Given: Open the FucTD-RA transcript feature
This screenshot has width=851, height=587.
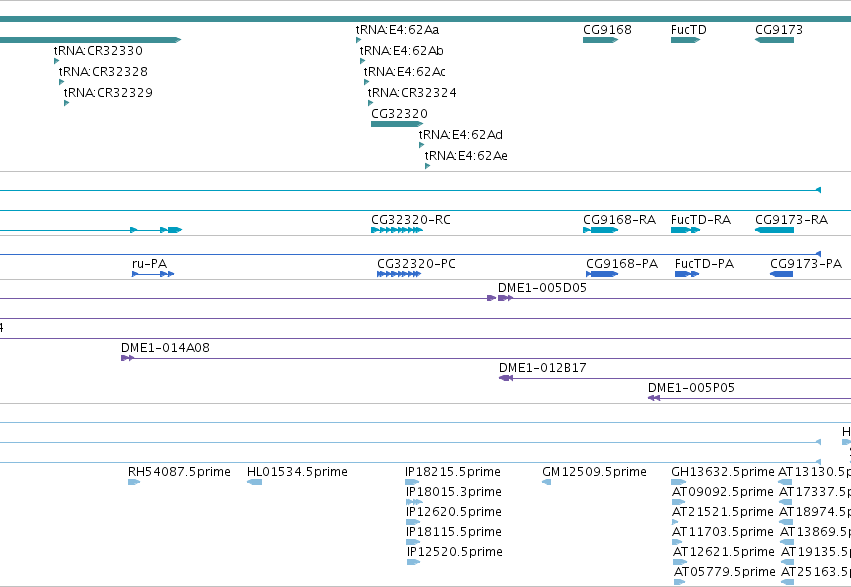Looking at the screenshot, I should click(685, 230).
